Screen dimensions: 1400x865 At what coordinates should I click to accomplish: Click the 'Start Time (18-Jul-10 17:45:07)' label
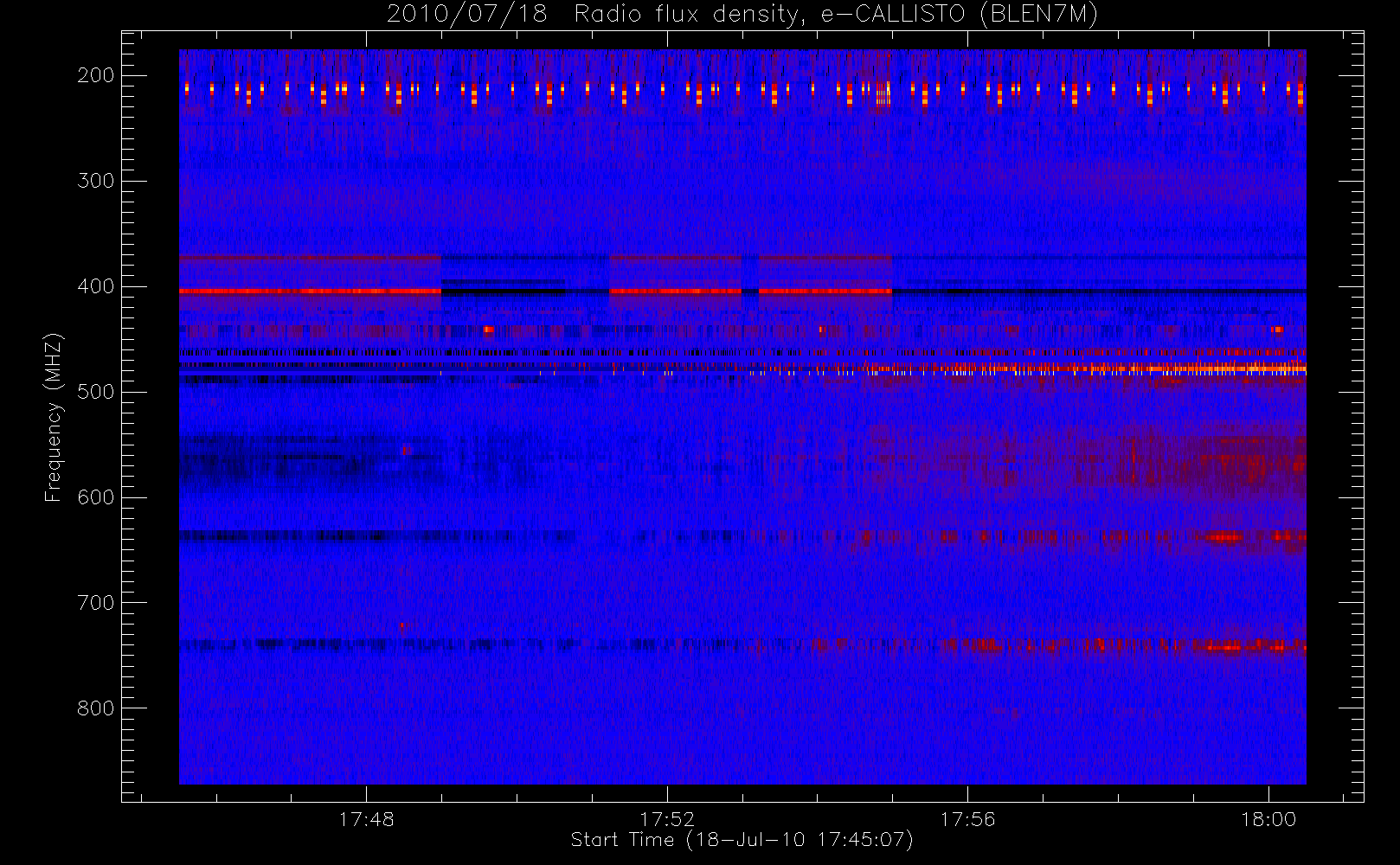[742, 840]
